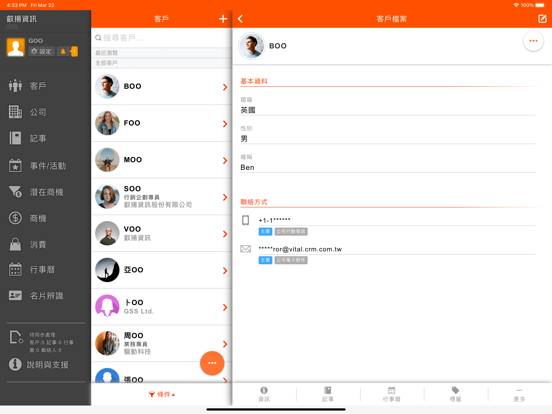Image resolution: width=552 pixels, height=414 pixels.
Task: Click the 公司電子郵件 tag label
Action: 291,260
